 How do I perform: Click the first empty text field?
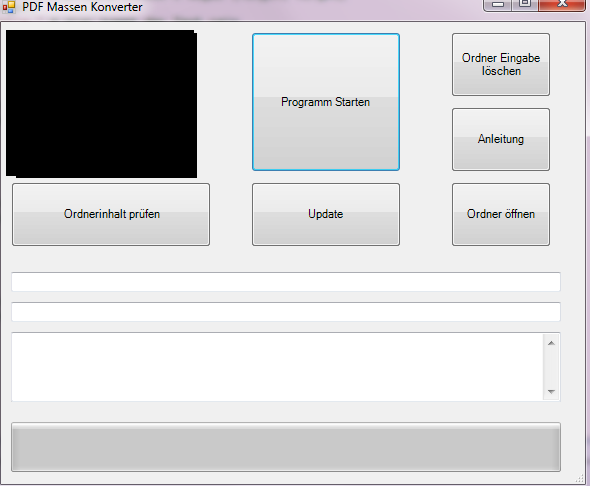coord(286,282)
